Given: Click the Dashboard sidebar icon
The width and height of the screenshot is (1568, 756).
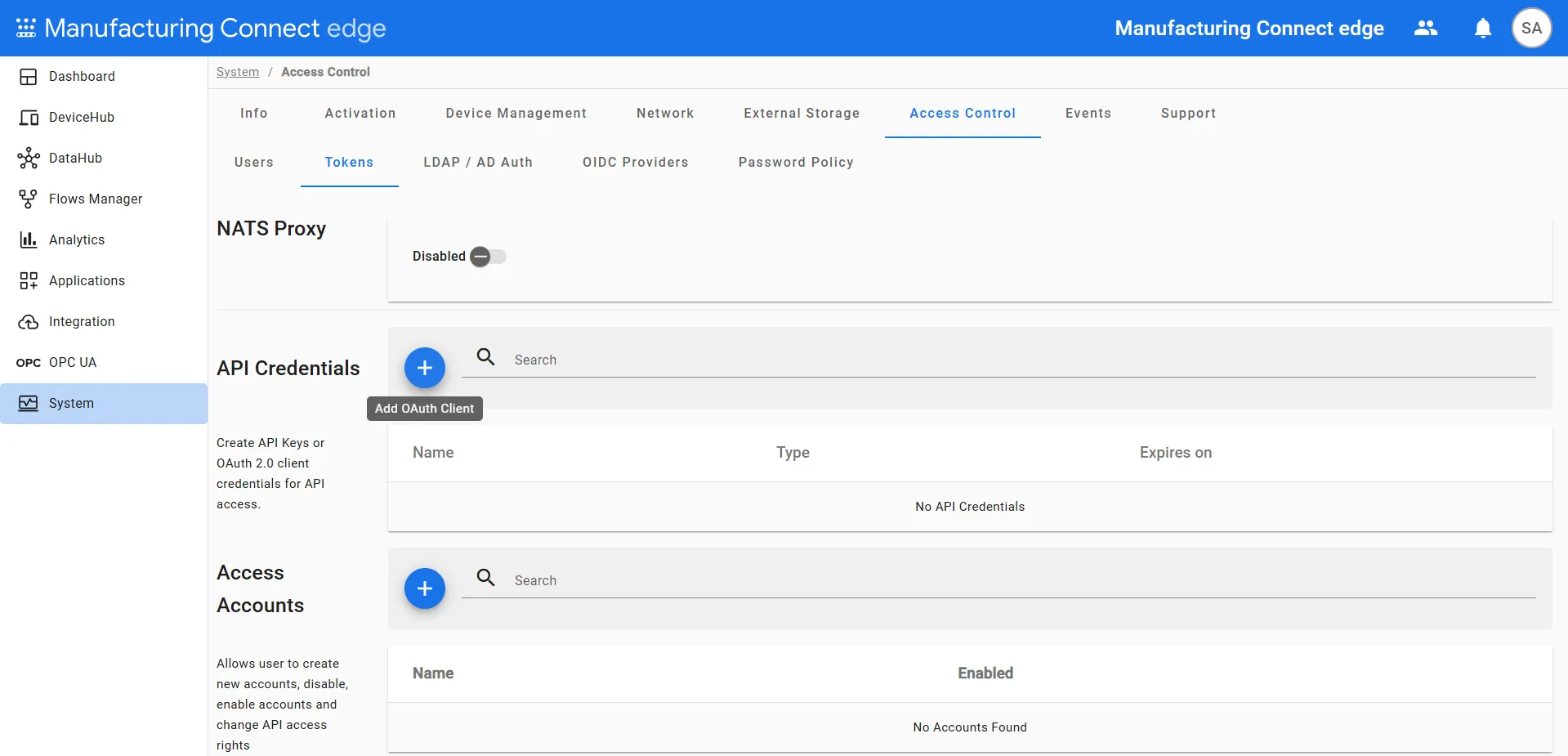Looking at the screenshot, I should point(29,77).
